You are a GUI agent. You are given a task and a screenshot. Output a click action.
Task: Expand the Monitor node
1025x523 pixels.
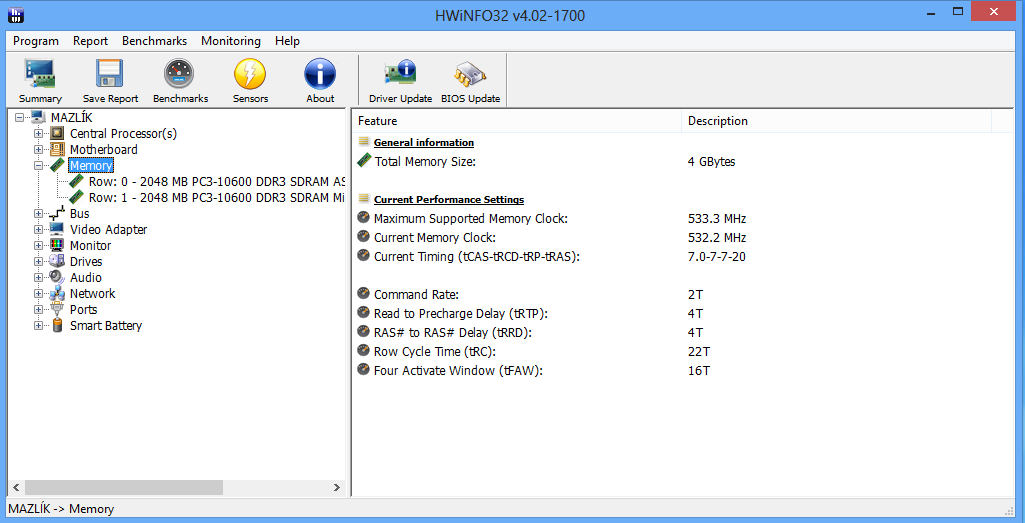point(39,246)
